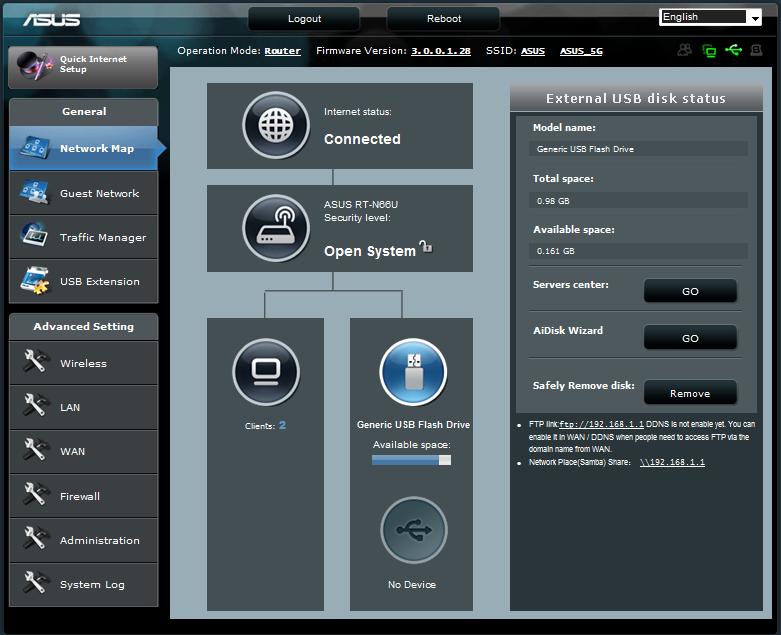Click the Internet status globe icon

(276, 126)
